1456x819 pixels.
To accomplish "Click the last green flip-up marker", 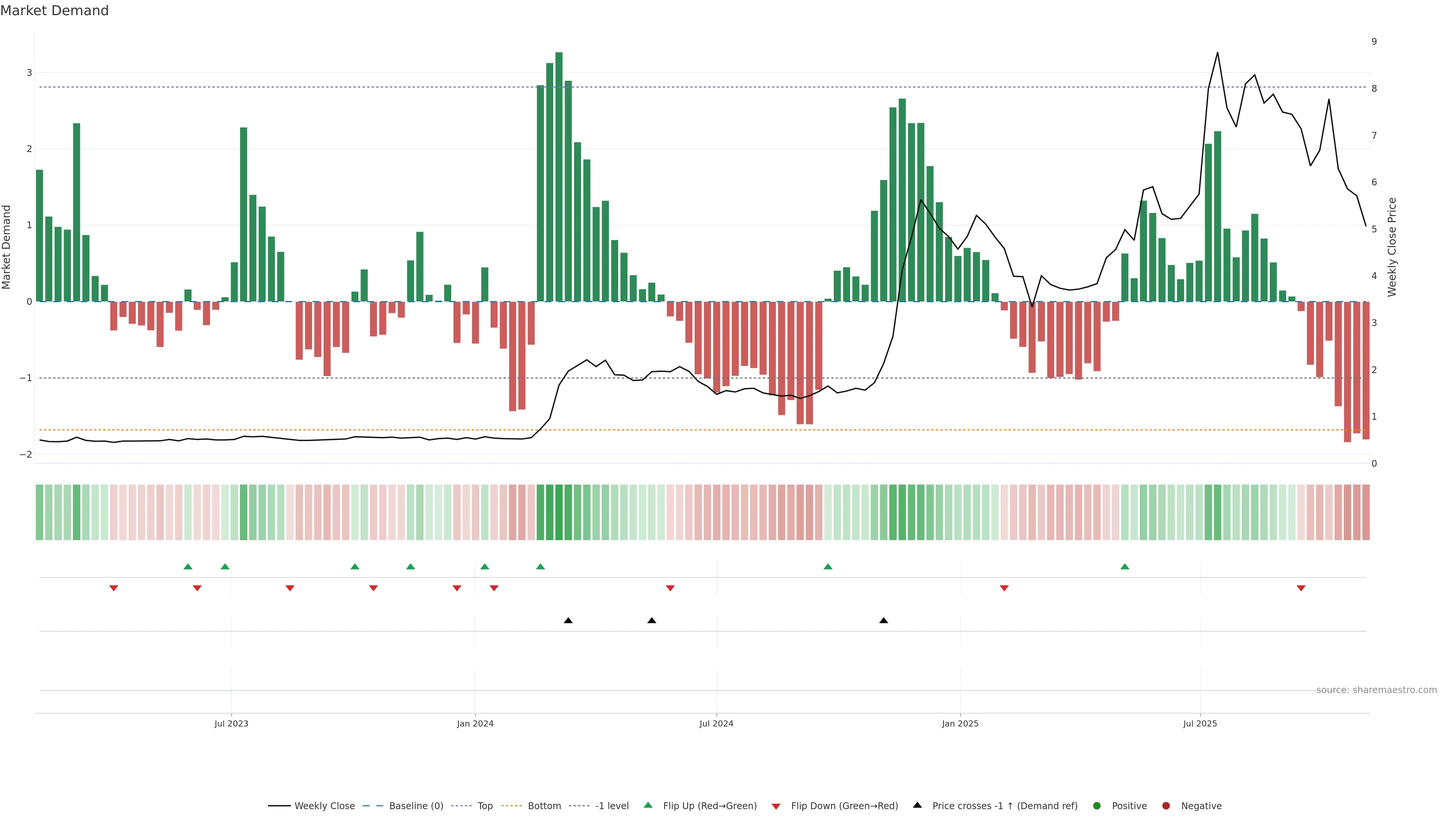I will (1124, 566).
